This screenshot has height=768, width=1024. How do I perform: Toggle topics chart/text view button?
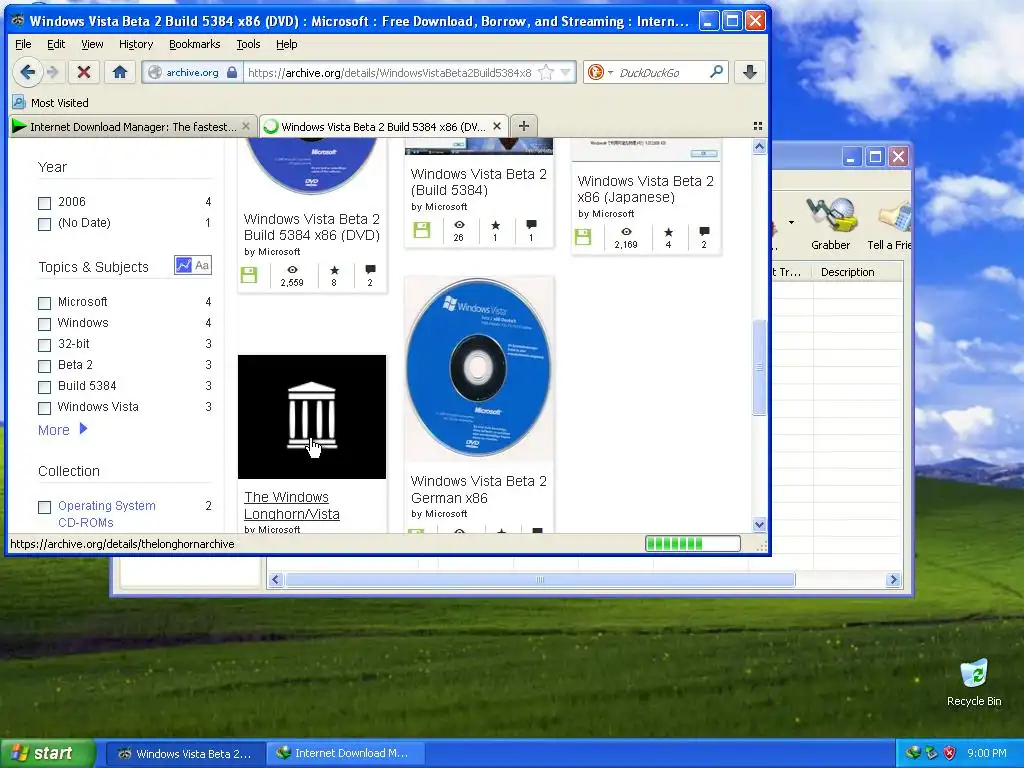[193, 265]
